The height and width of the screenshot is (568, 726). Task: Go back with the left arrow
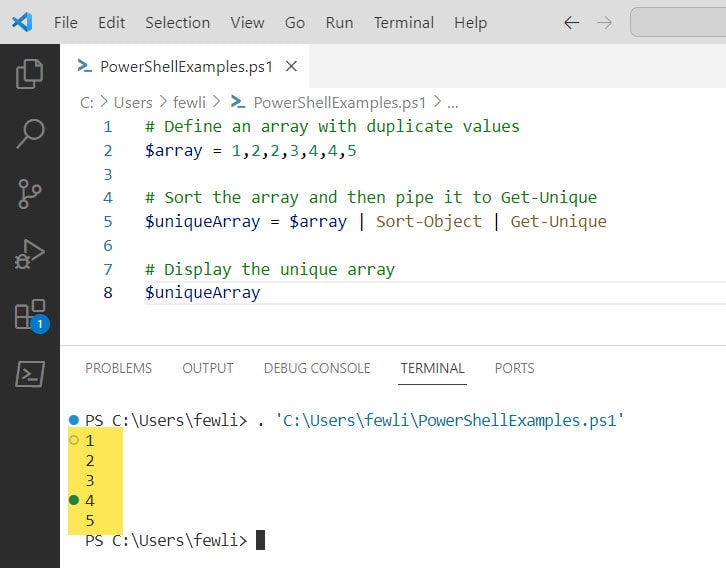572,22
